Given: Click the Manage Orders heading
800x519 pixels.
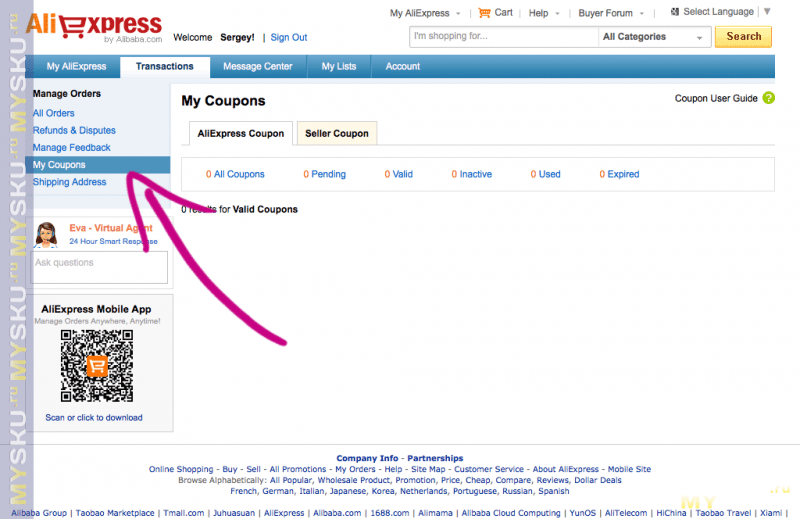Looking at the screenshot, I should pos(67,94).
